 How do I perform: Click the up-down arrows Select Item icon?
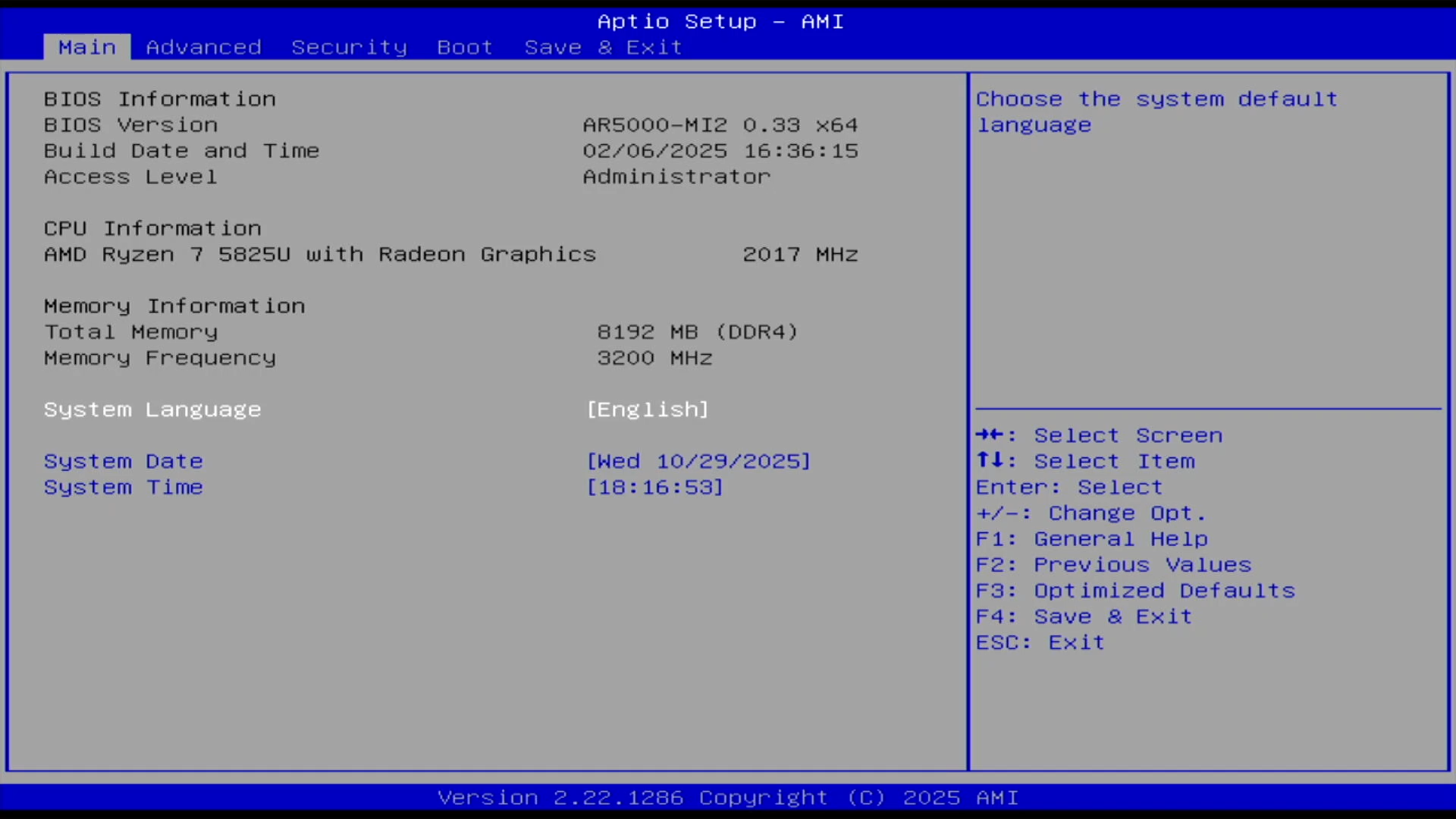[x=990, y=460]
